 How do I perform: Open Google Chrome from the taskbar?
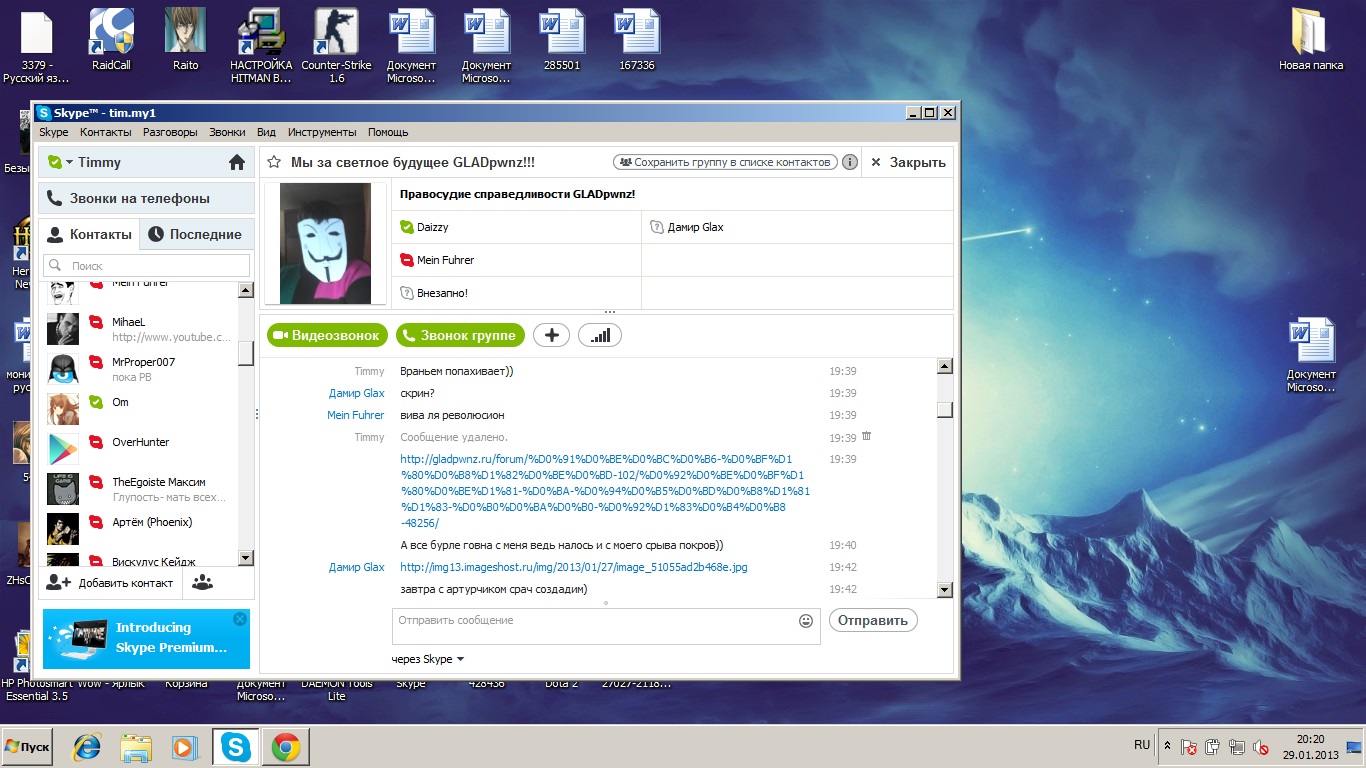[285, 747]
